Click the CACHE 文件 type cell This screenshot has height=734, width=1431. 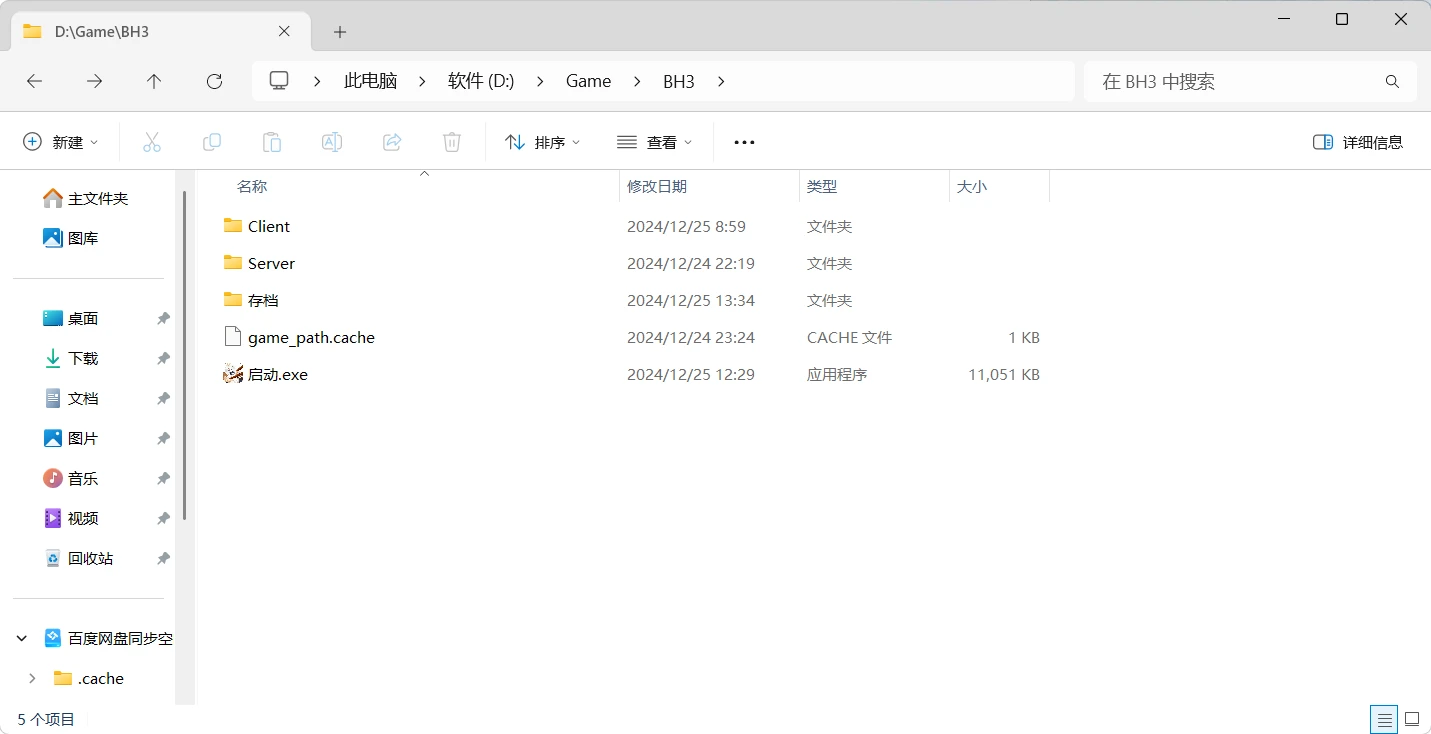click(849, 337)
